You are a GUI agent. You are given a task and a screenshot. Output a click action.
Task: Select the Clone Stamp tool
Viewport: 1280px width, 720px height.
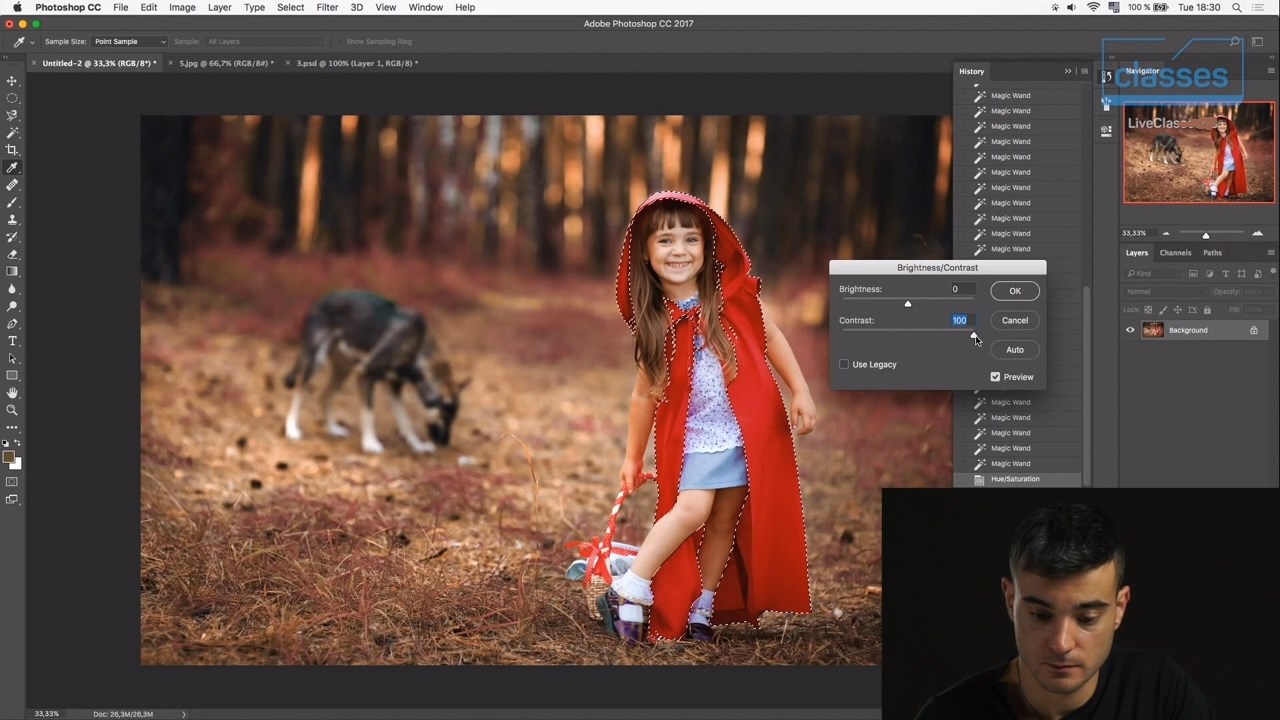12,219
